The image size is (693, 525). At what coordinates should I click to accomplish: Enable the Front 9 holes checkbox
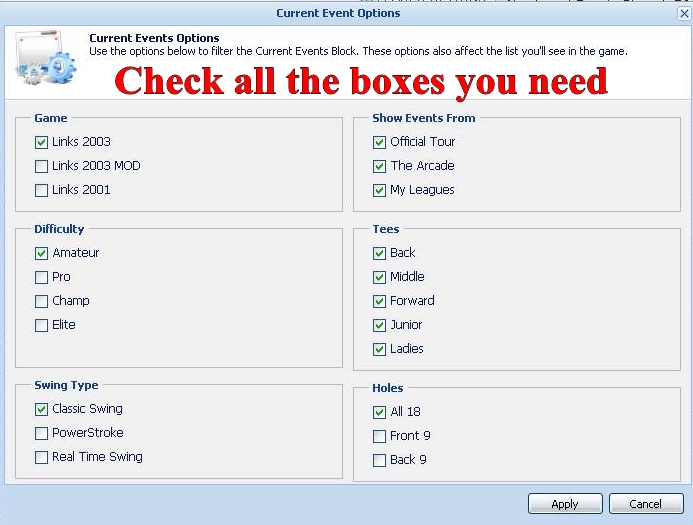[x=379, y=436]
